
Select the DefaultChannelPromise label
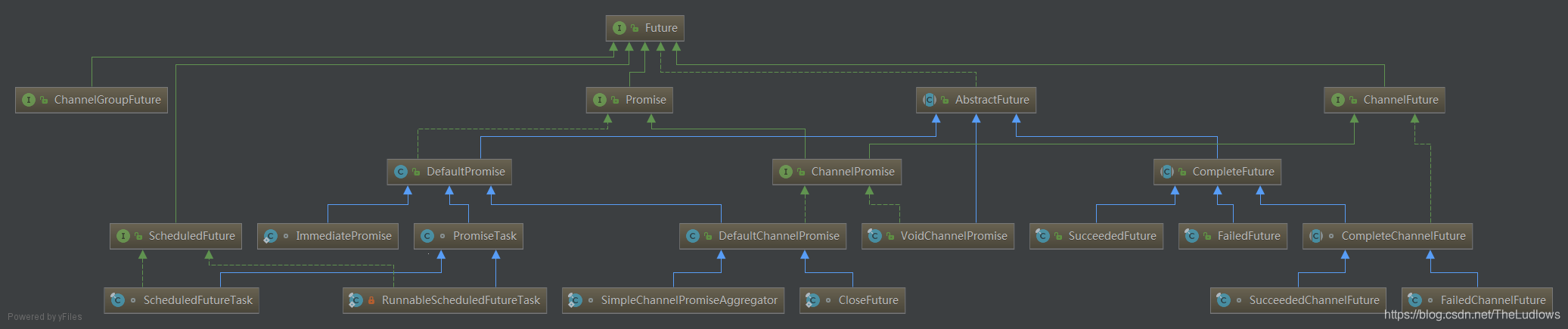[779, 236]
